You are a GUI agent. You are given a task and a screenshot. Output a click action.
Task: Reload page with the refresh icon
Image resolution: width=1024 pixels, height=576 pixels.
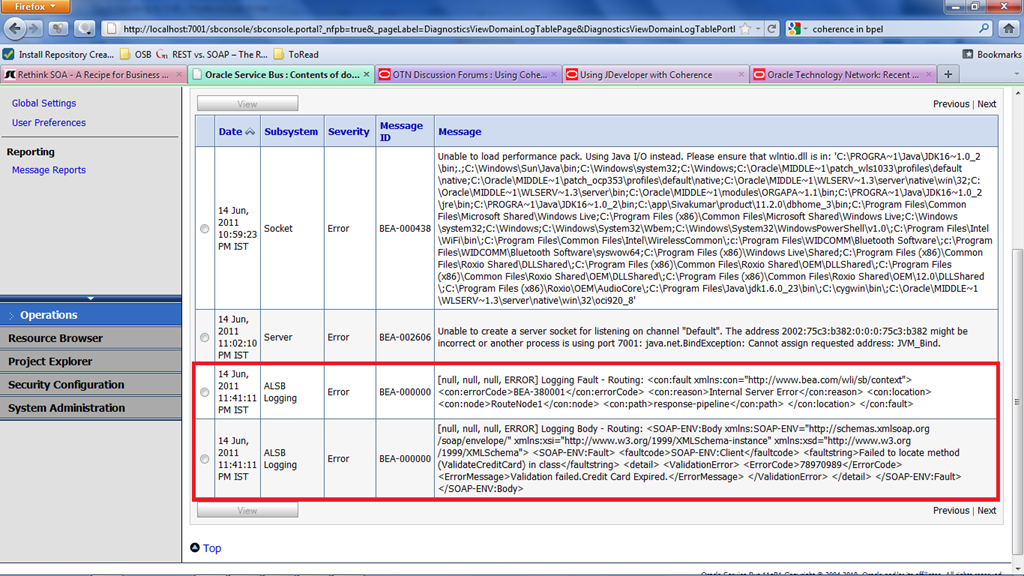(x=773, y=29)
